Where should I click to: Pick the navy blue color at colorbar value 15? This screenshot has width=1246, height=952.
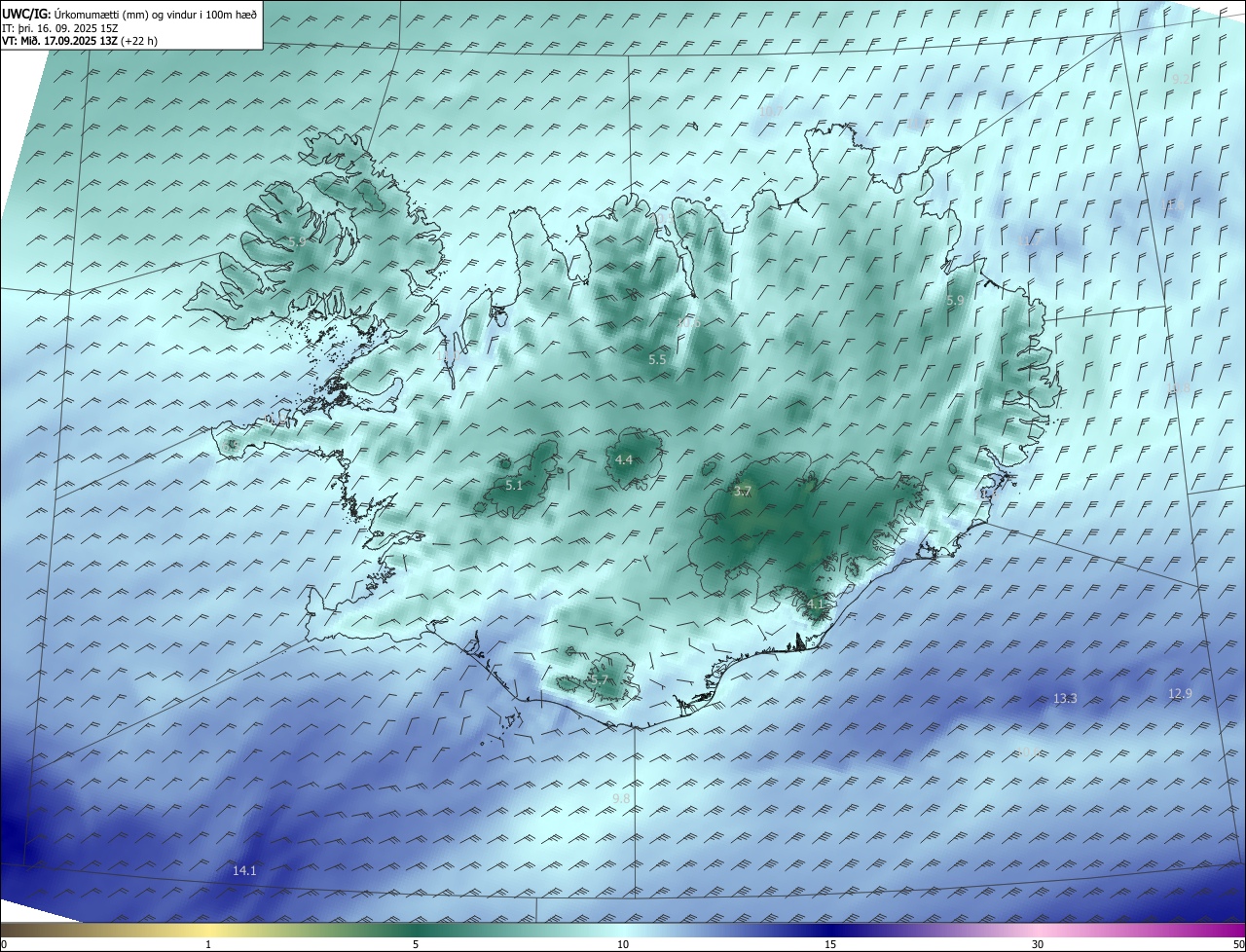point(830,930)
